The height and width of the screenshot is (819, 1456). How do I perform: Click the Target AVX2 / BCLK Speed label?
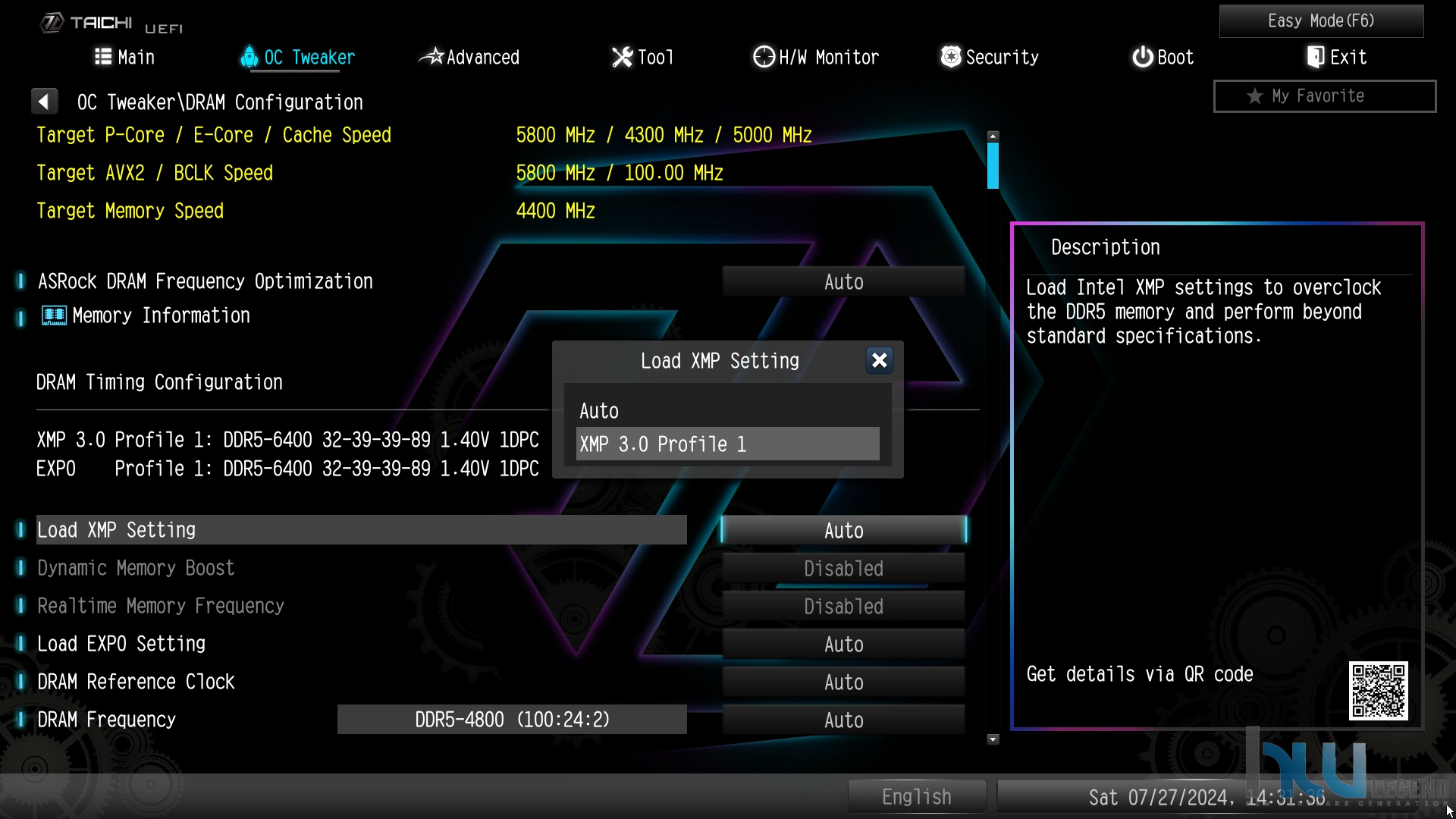155,173
